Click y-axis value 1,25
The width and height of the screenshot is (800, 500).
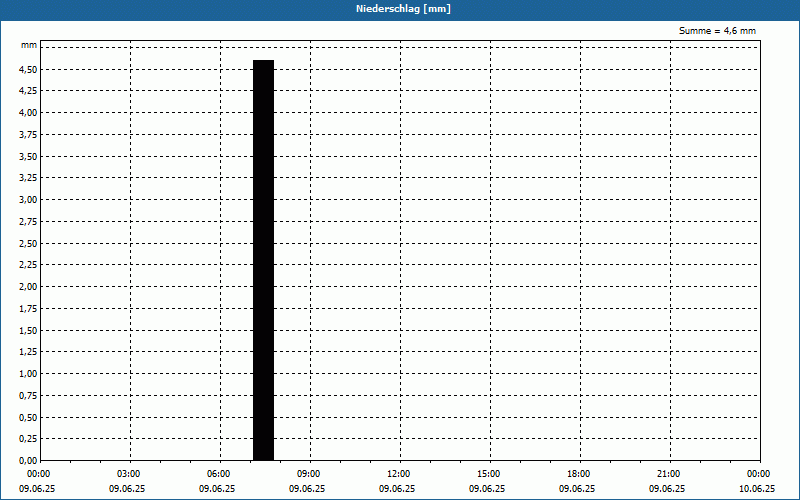point(28,352)
